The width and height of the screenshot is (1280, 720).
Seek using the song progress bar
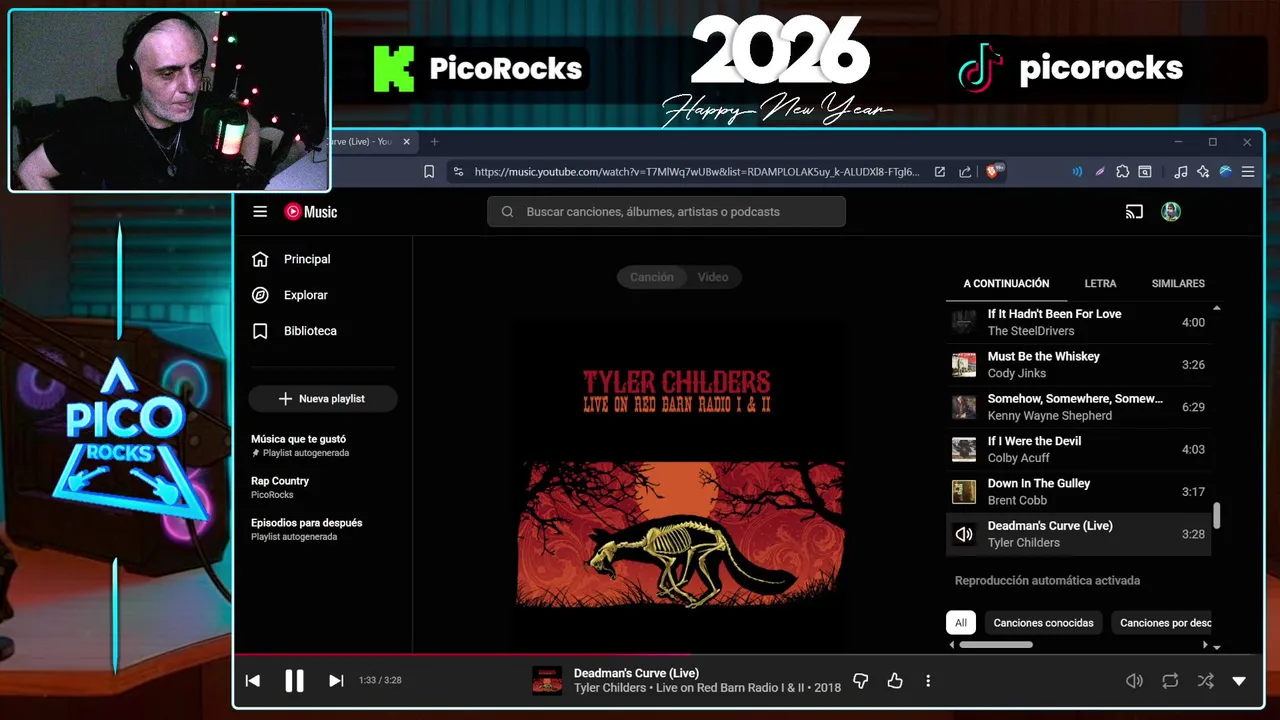[x=748, y=655]
